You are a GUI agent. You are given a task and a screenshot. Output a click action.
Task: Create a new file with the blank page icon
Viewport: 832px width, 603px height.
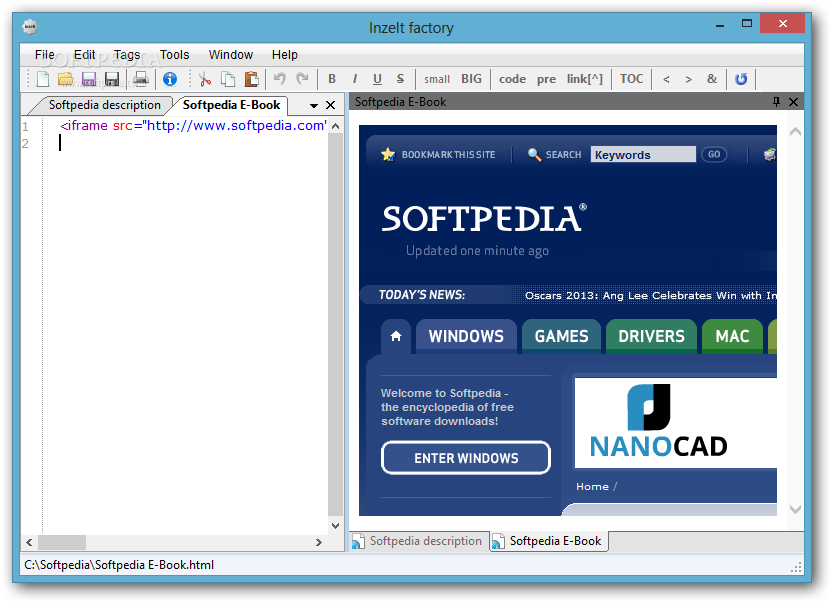click(42, 79)
